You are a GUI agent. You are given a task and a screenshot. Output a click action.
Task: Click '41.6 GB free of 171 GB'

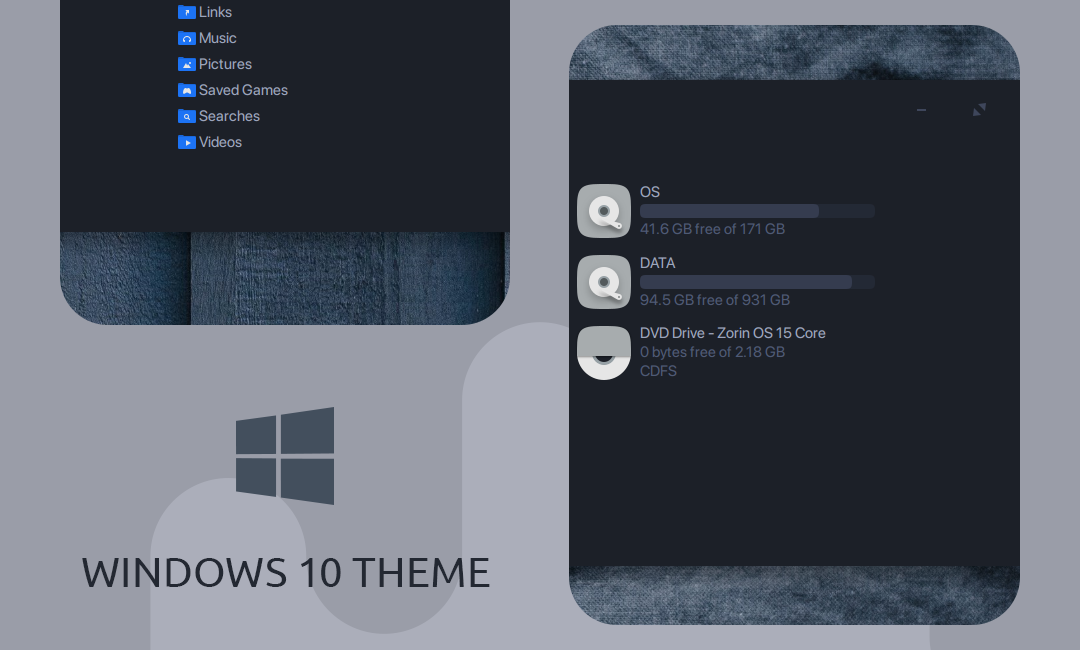click(x=712, y=229)
